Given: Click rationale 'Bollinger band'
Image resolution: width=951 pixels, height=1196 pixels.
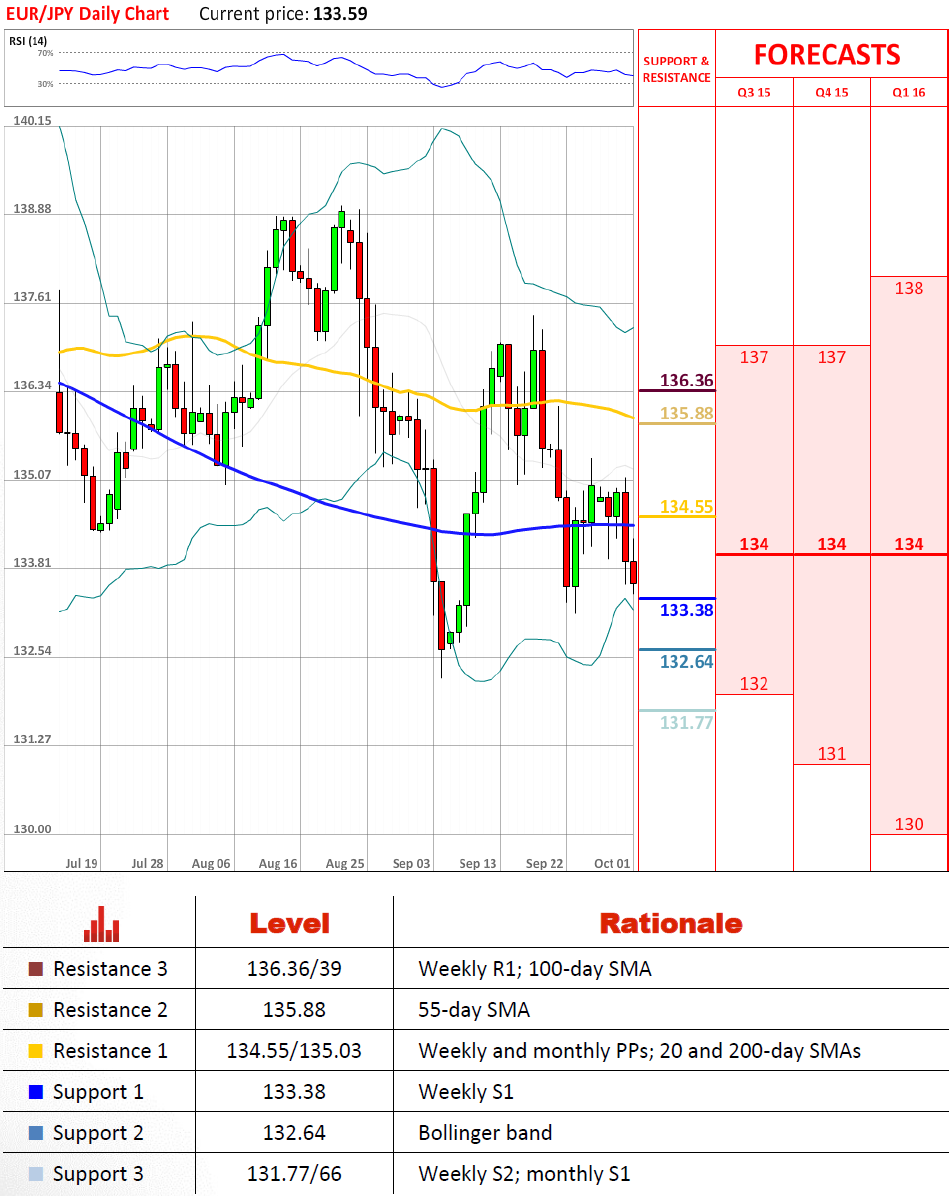Looking at the screenshot, I should 485,1133.
